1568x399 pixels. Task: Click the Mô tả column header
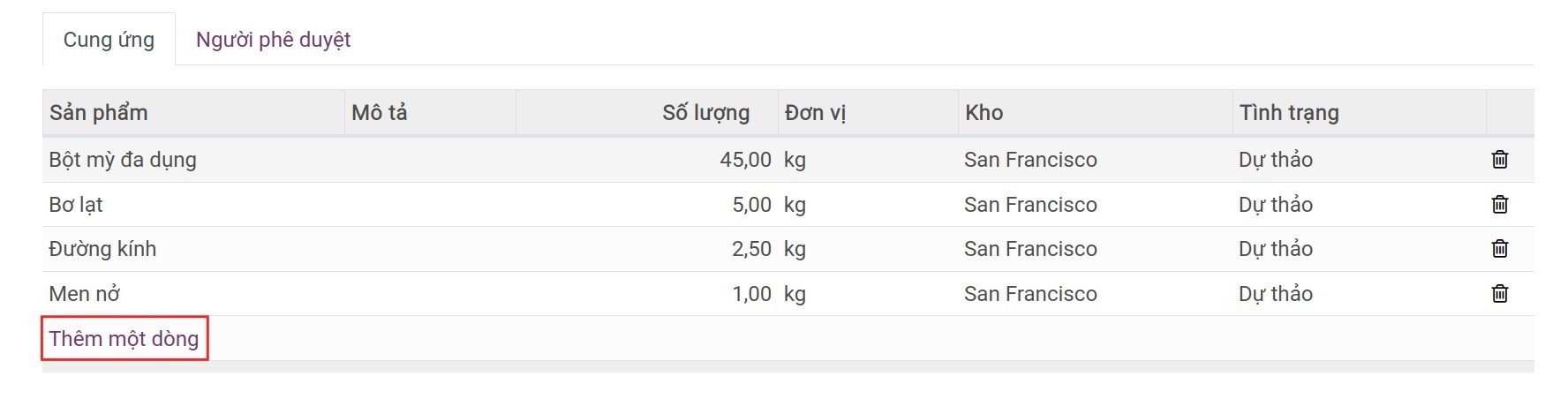click(x=380, y=113)
